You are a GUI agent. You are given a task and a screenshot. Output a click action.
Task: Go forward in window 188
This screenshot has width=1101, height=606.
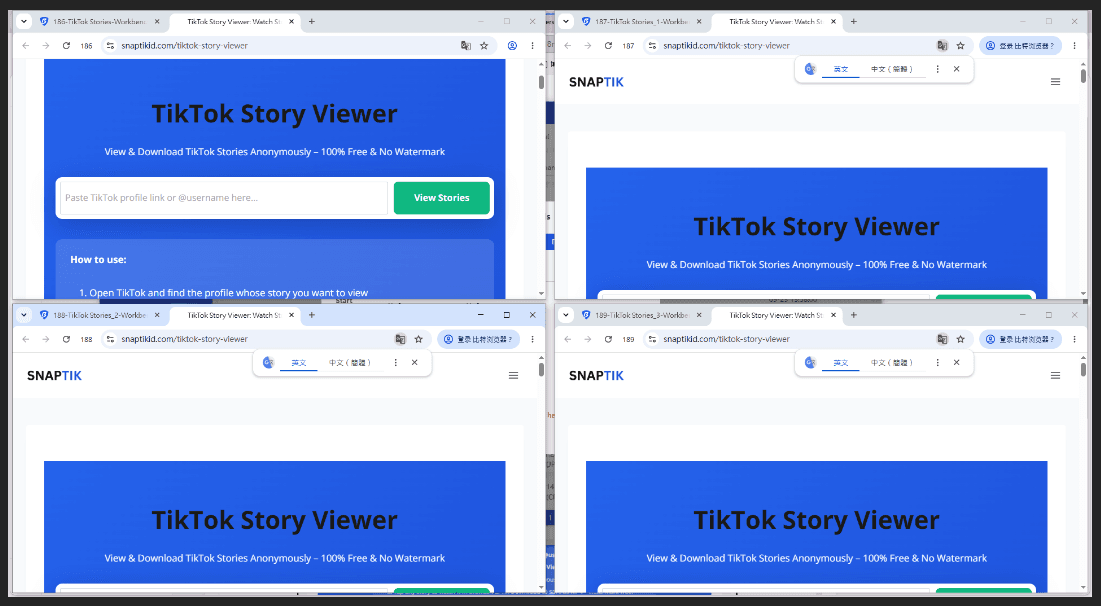46,339
